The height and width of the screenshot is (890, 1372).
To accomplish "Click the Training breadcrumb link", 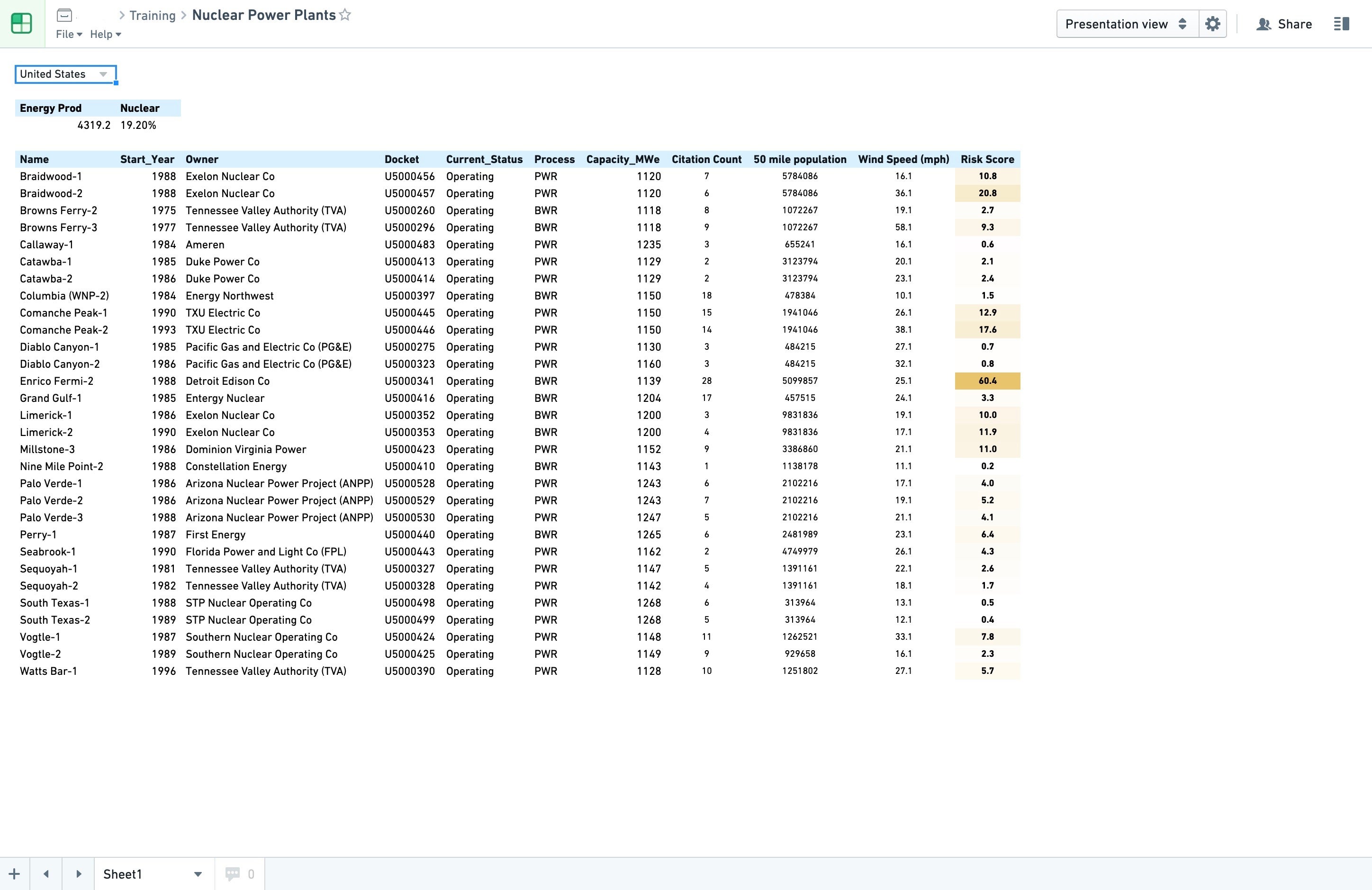I will (152, 16).
